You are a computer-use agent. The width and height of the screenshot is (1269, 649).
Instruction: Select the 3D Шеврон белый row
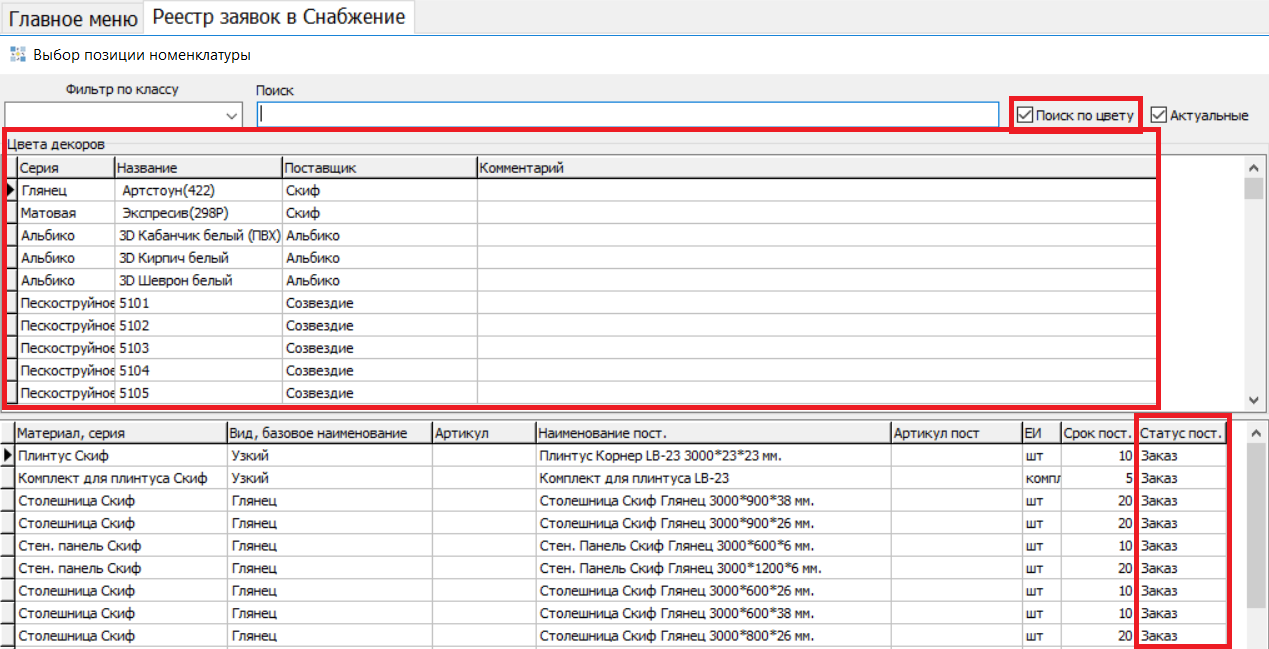click(176, 281)
